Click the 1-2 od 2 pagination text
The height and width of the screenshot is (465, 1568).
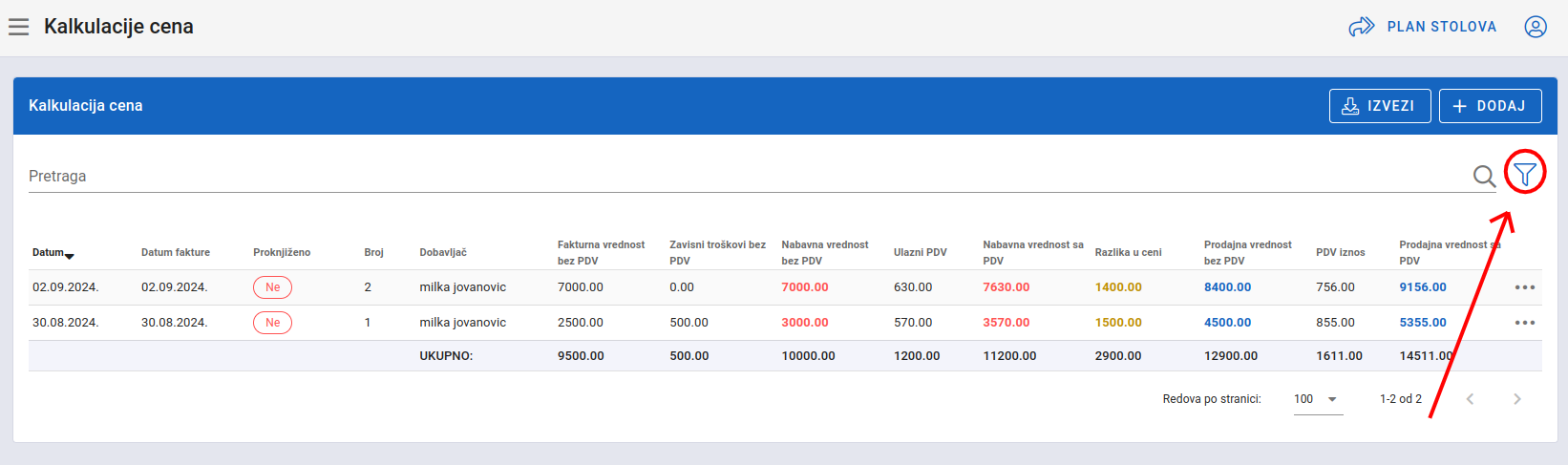point(1401,399)
